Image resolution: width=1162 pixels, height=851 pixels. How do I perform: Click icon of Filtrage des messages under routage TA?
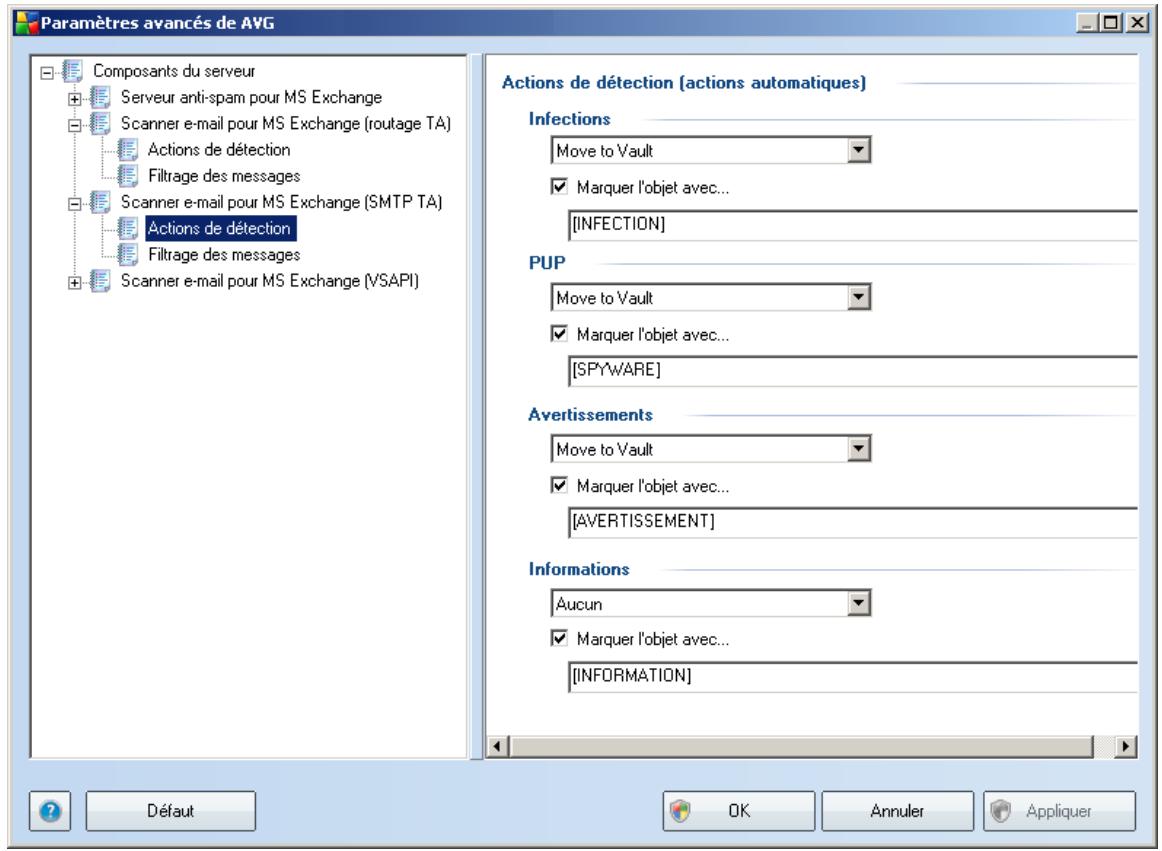click(x=127, y=176)
